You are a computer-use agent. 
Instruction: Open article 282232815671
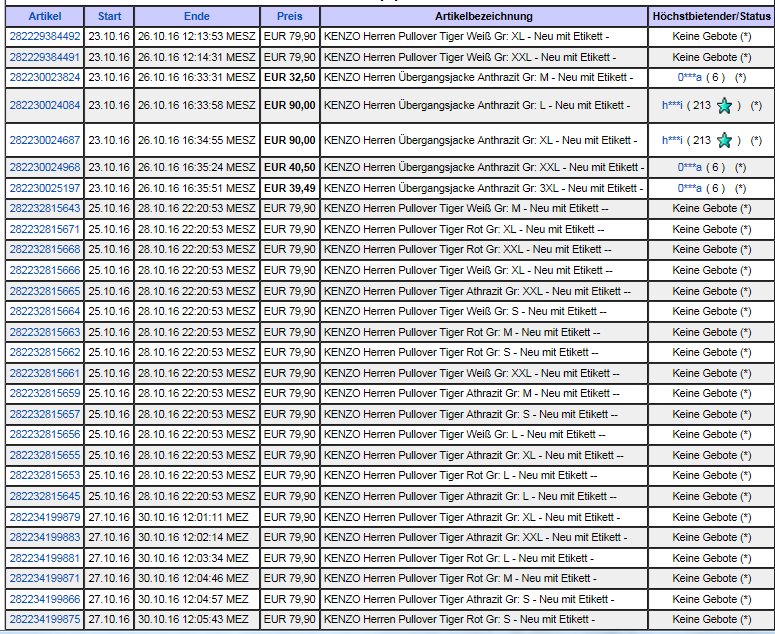click(x=44, y=229)
